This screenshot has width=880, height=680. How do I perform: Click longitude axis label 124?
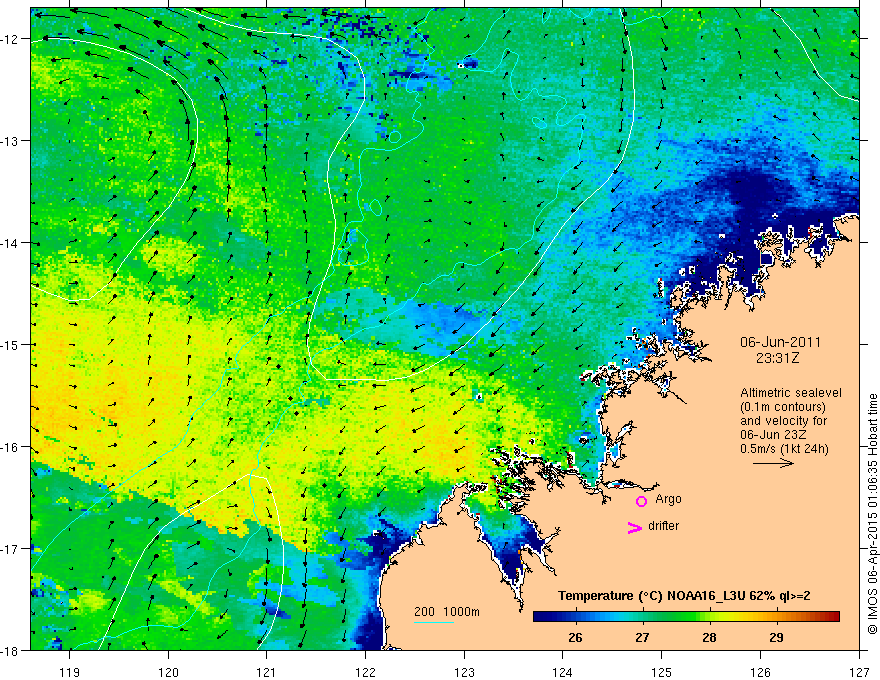(x=563, y=672)
